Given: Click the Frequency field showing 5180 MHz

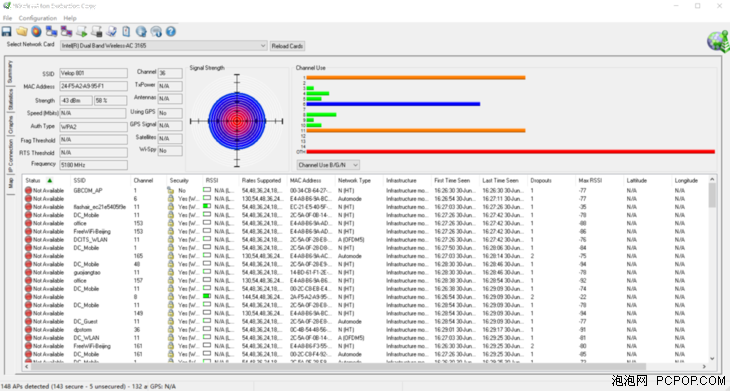Looking at the screenshot, I should (94, 165).
